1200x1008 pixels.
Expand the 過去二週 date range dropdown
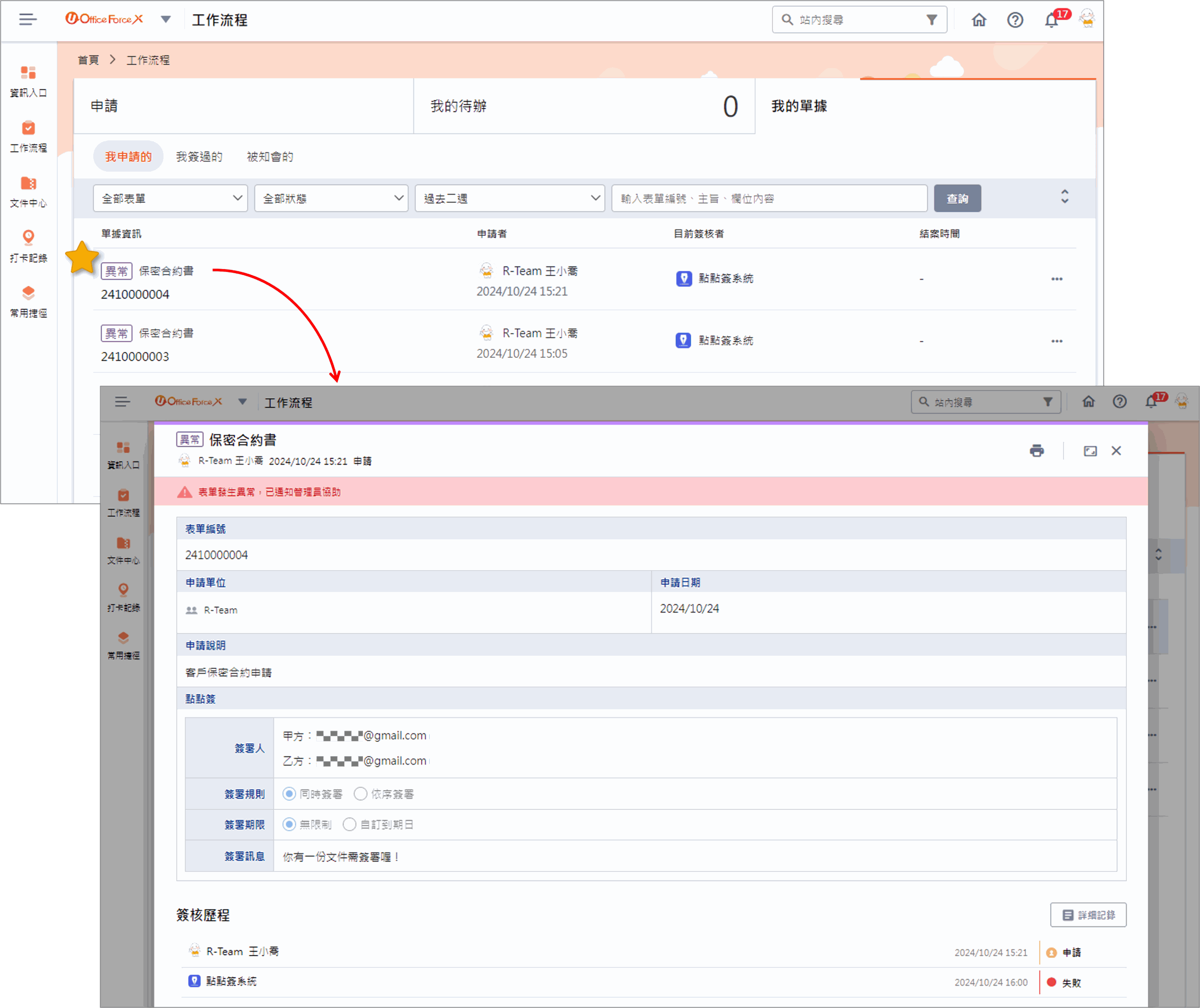(510, 198)
